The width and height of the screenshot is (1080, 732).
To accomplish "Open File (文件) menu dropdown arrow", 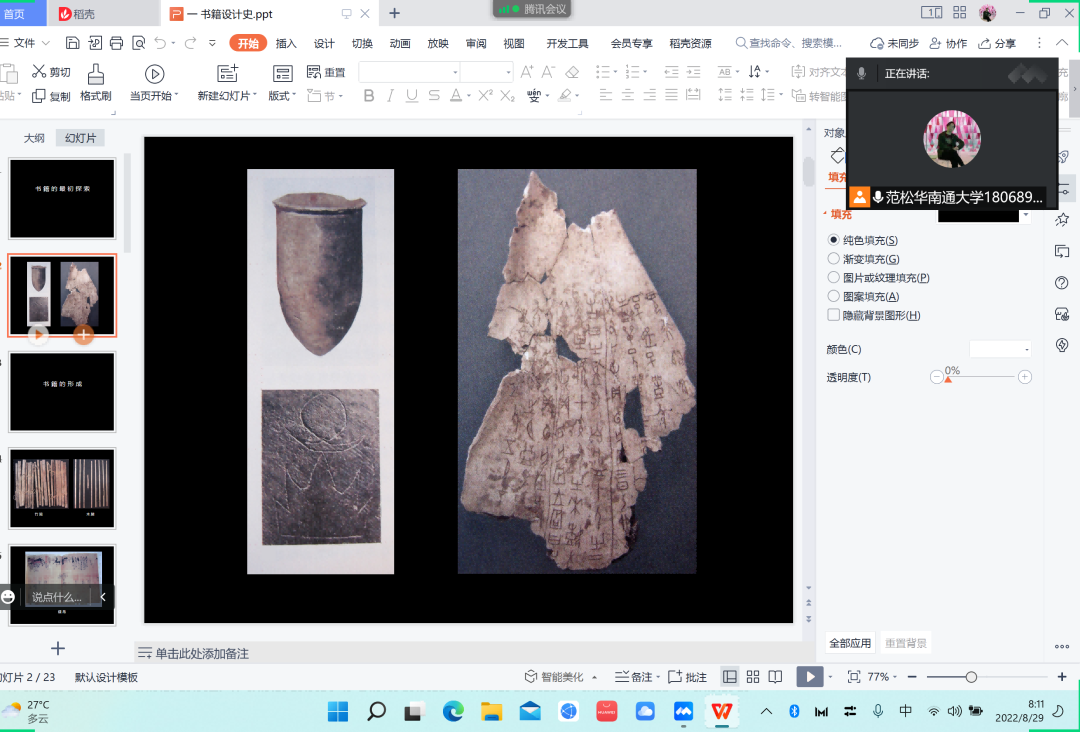I will (46, 43).
